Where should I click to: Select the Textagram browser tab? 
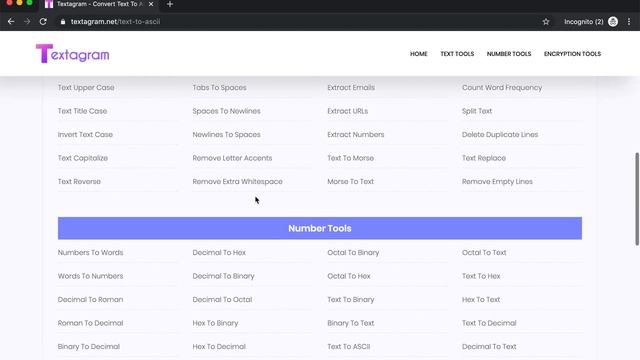tap(100, 4)
